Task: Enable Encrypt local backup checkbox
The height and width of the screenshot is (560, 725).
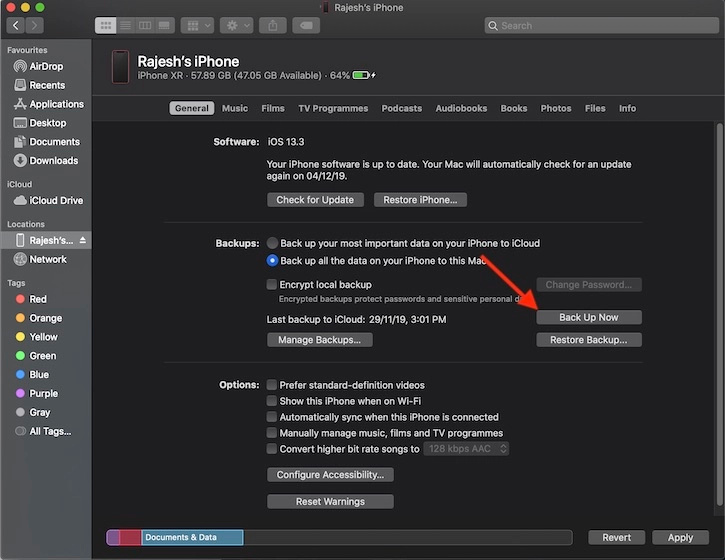Action: (272, 285)
